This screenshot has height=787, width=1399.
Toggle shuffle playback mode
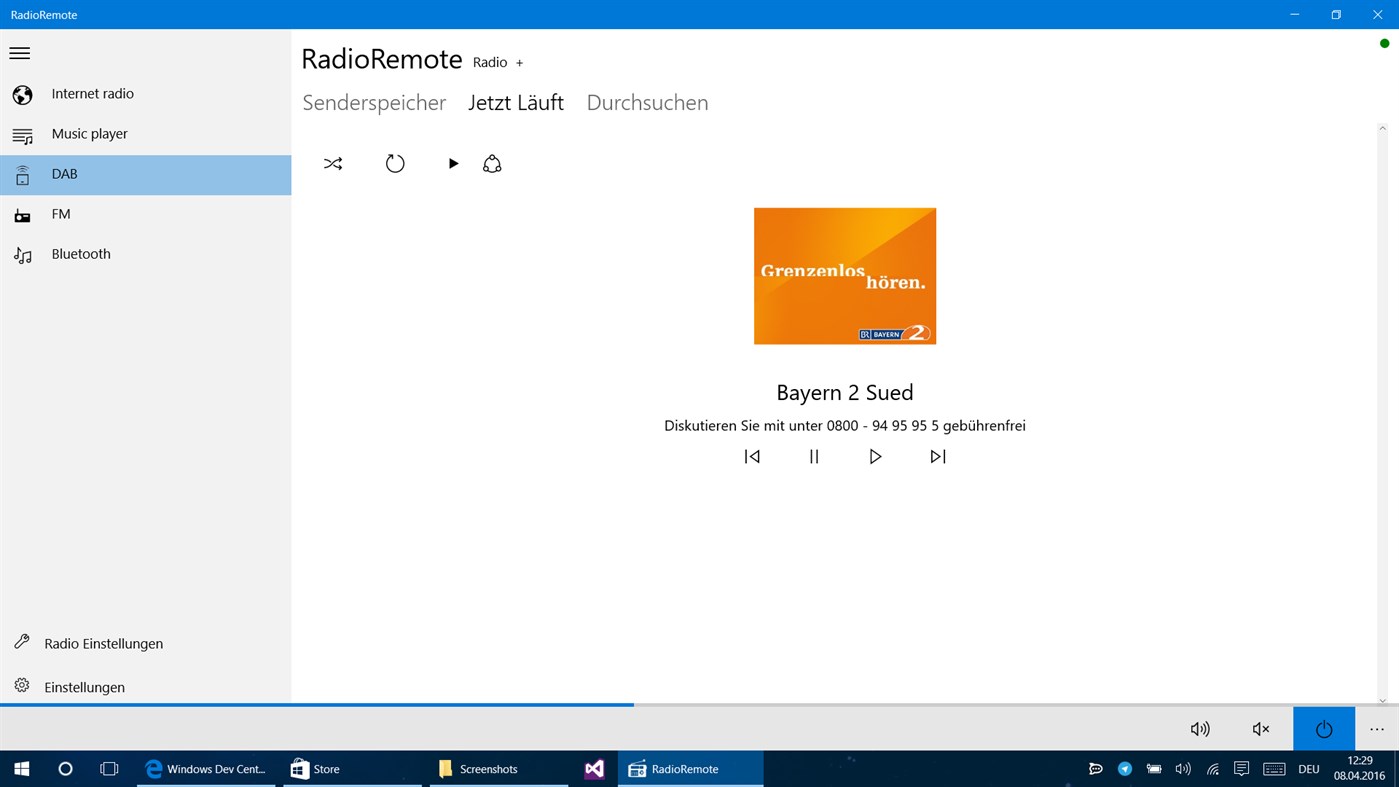(333, 162)
